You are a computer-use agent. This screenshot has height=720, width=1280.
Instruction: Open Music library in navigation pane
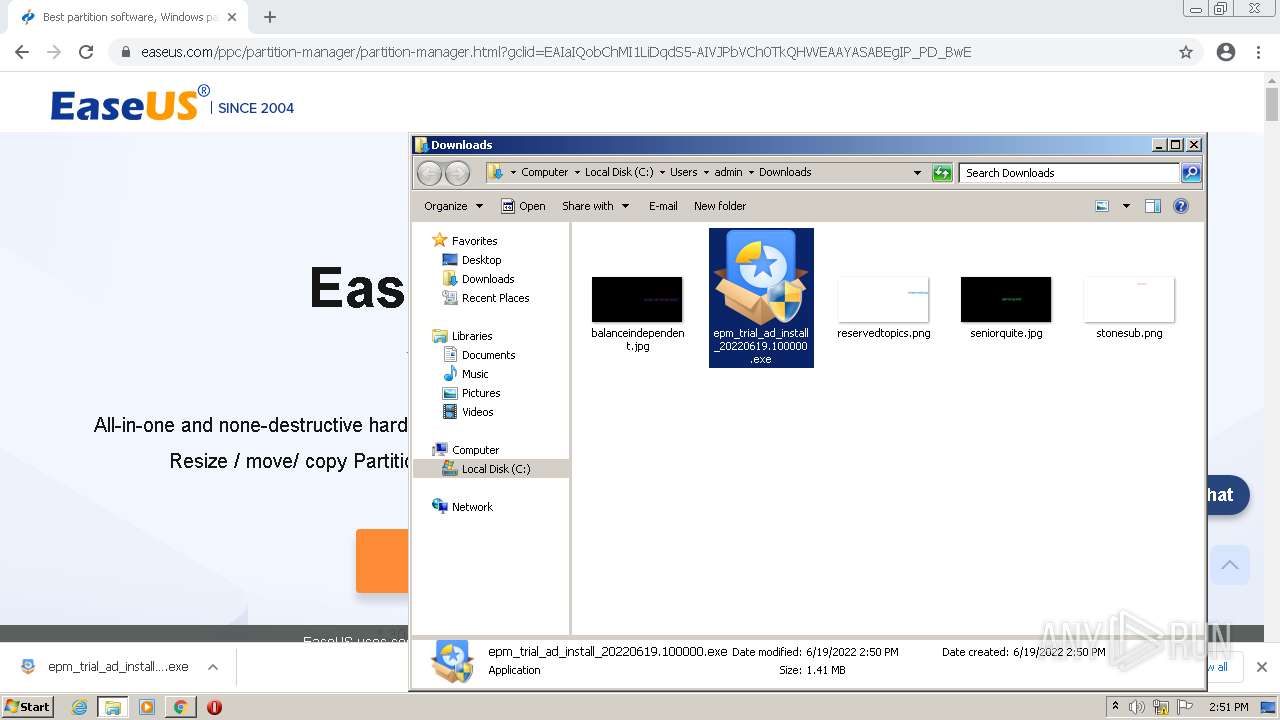[x=475, y=374]
